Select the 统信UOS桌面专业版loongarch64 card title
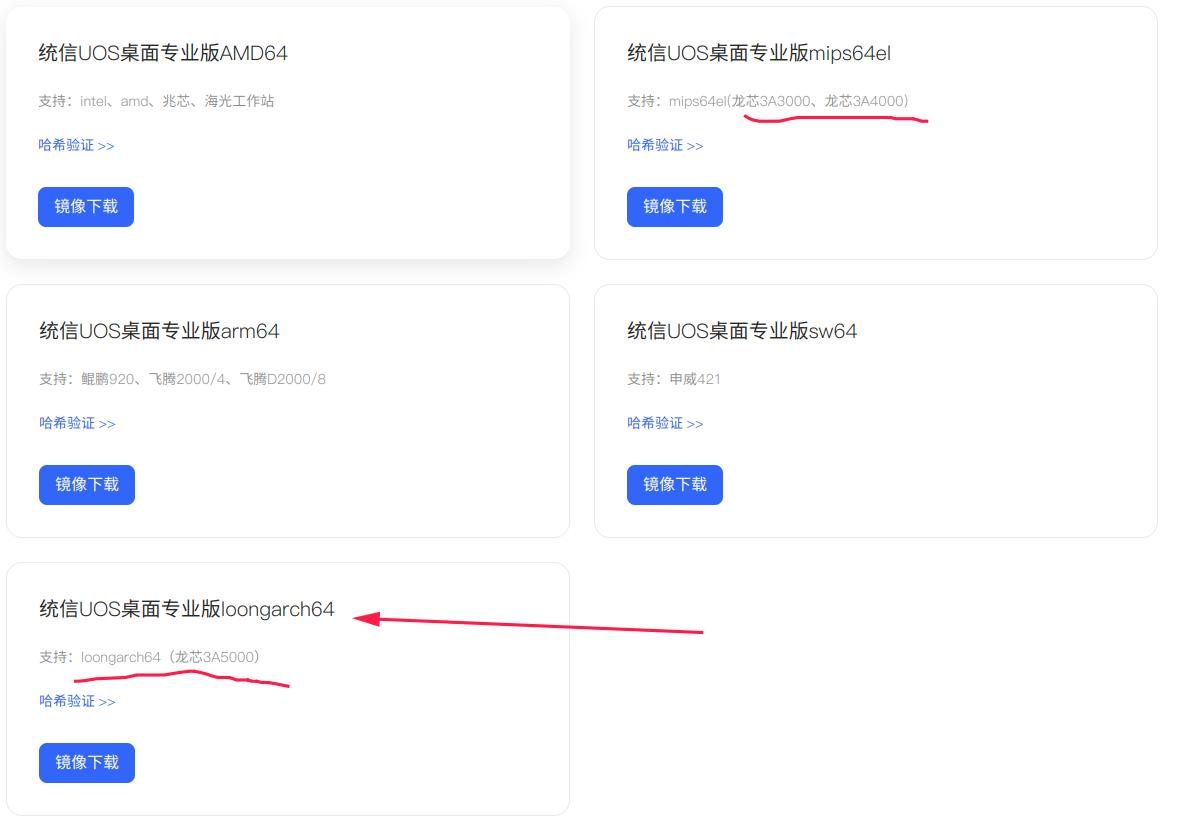 (x=185, y=608)
